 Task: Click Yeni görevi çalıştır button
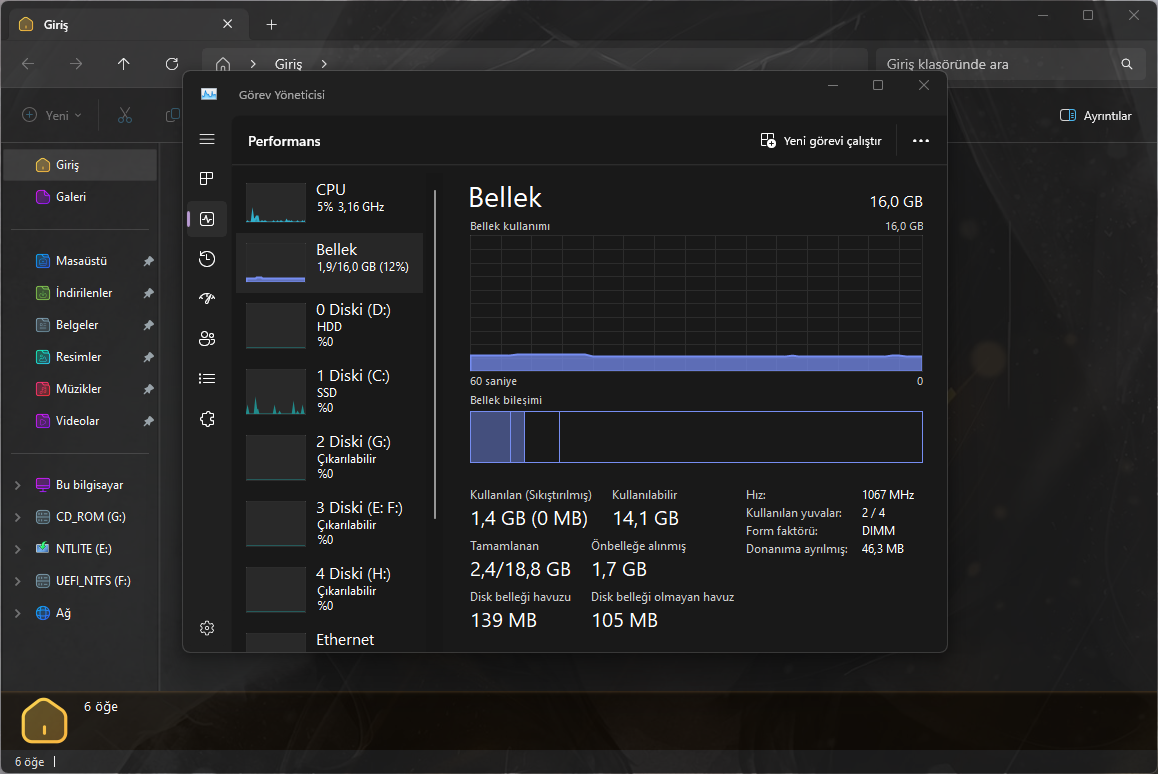(x=821, y=141)
